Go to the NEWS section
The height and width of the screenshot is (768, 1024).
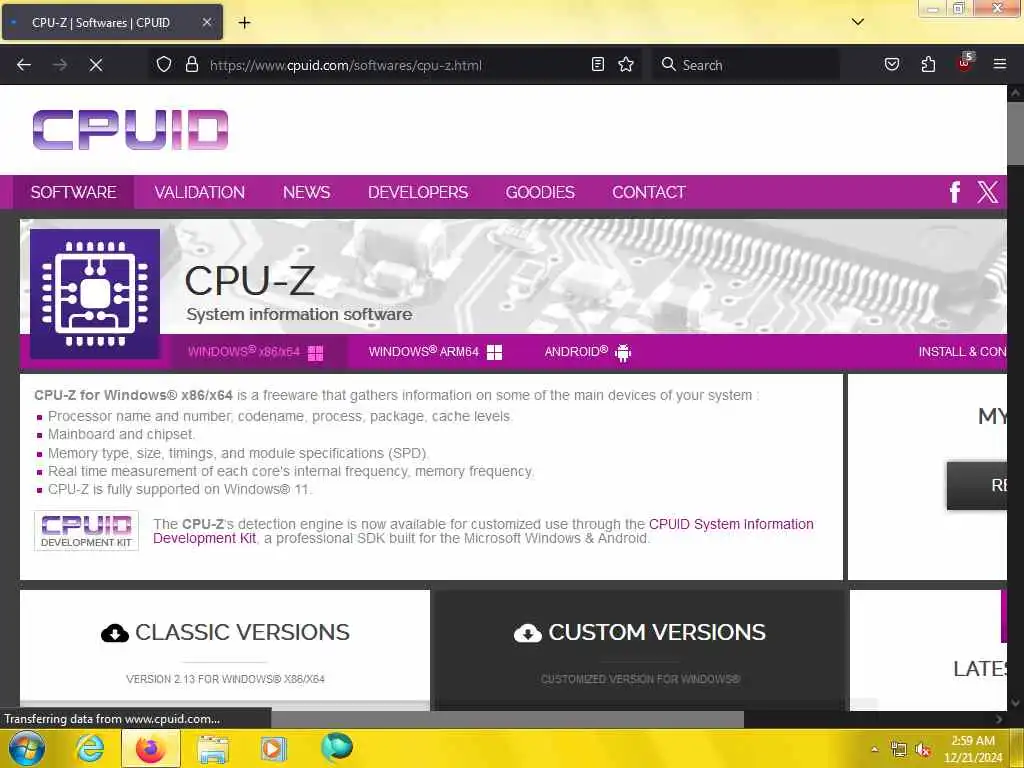[306, 192]
